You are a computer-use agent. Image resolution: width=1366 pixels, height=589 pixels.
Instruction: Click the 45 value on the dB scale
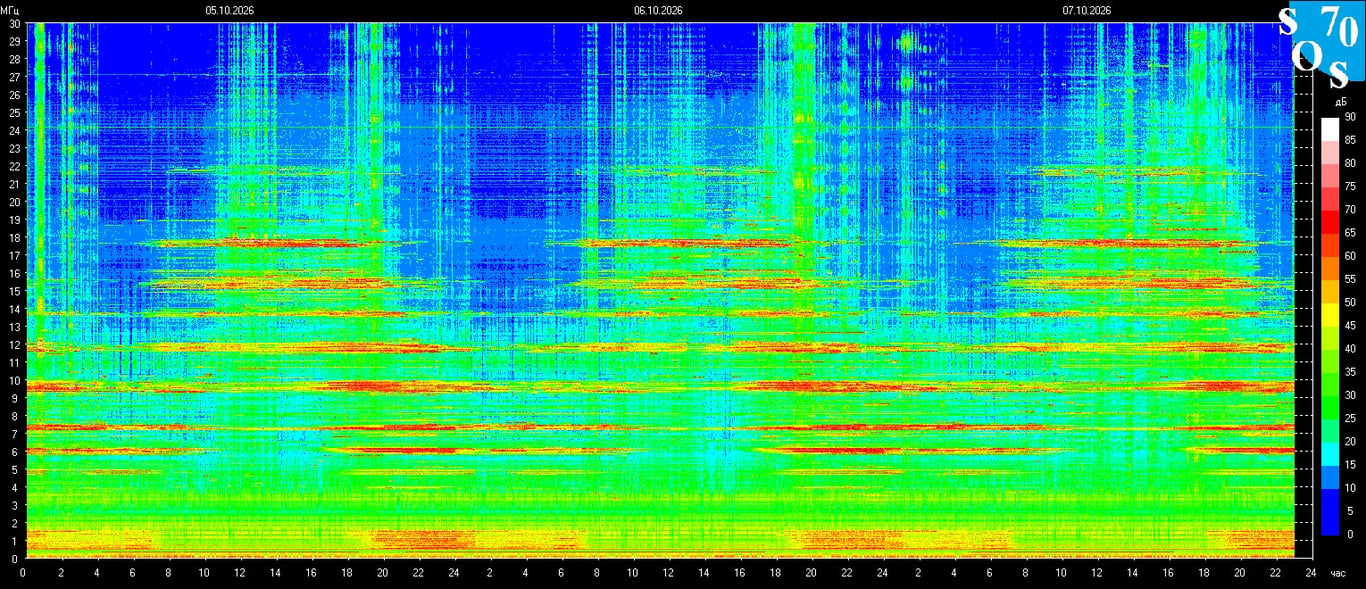1350,326
